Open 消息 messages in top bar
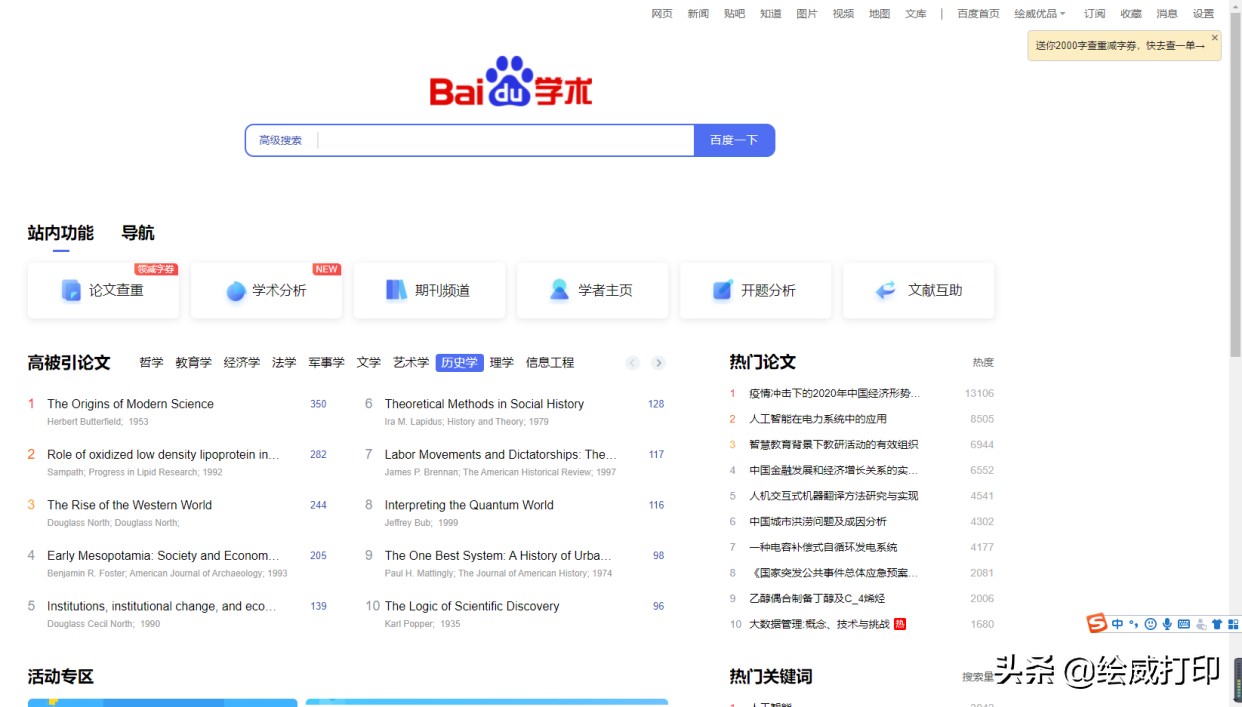Viewport: 1242px width, 707px height. coord(1167,14)
